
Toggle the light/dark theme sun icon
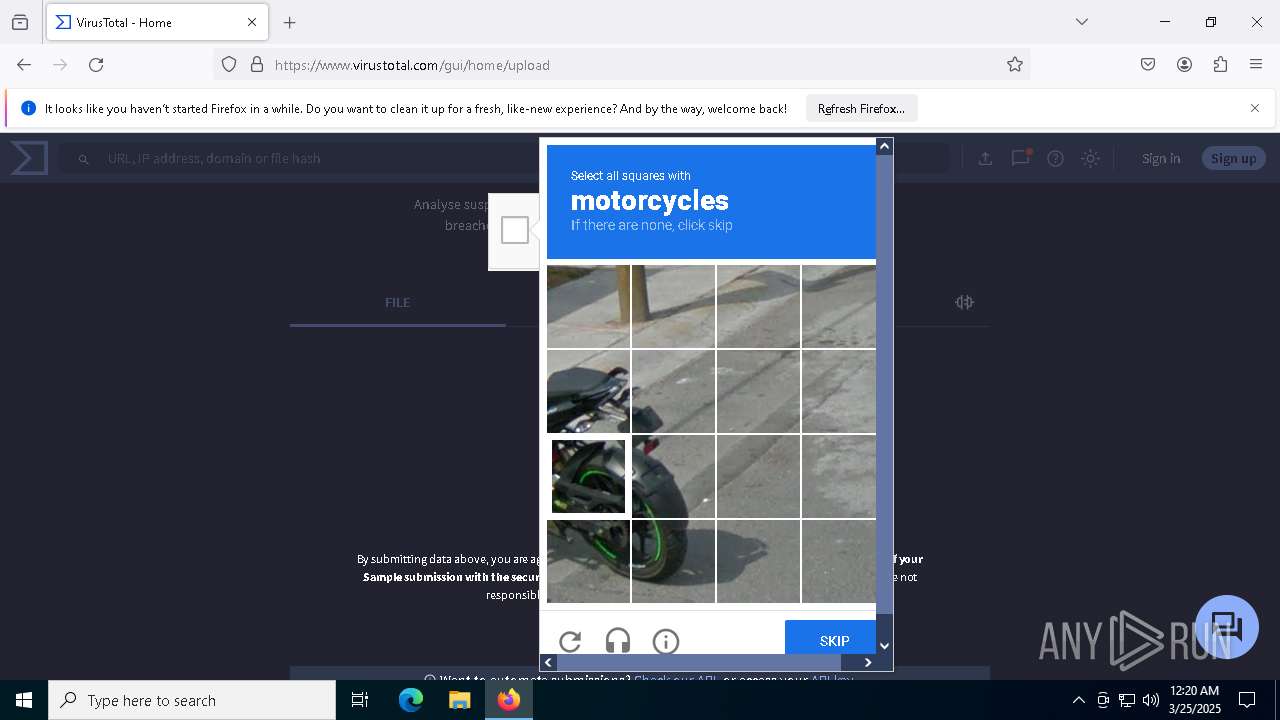(x=1090, y=158)
